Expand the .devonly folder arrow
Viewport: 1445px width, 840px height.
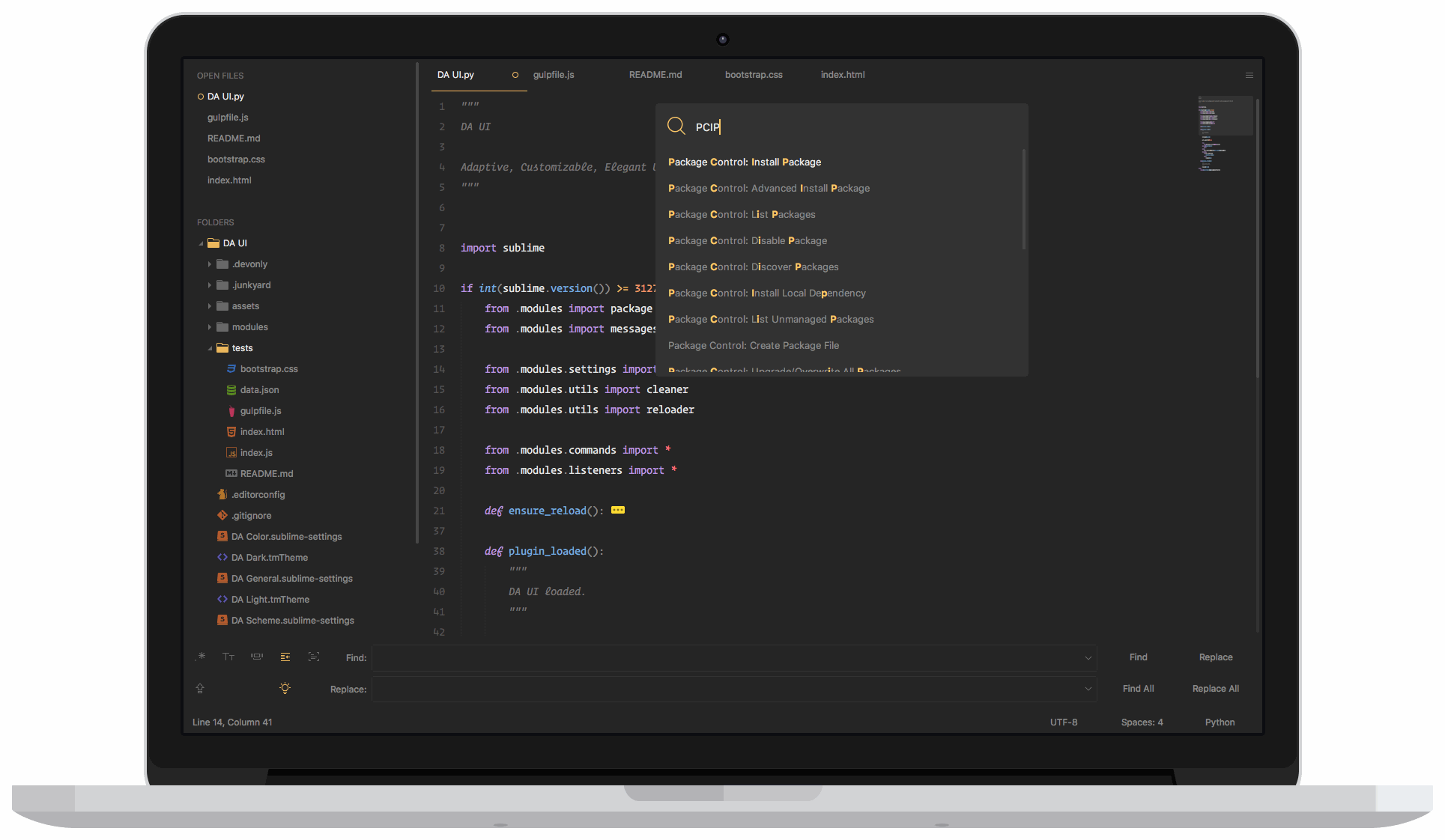click(x=210, y=264)
